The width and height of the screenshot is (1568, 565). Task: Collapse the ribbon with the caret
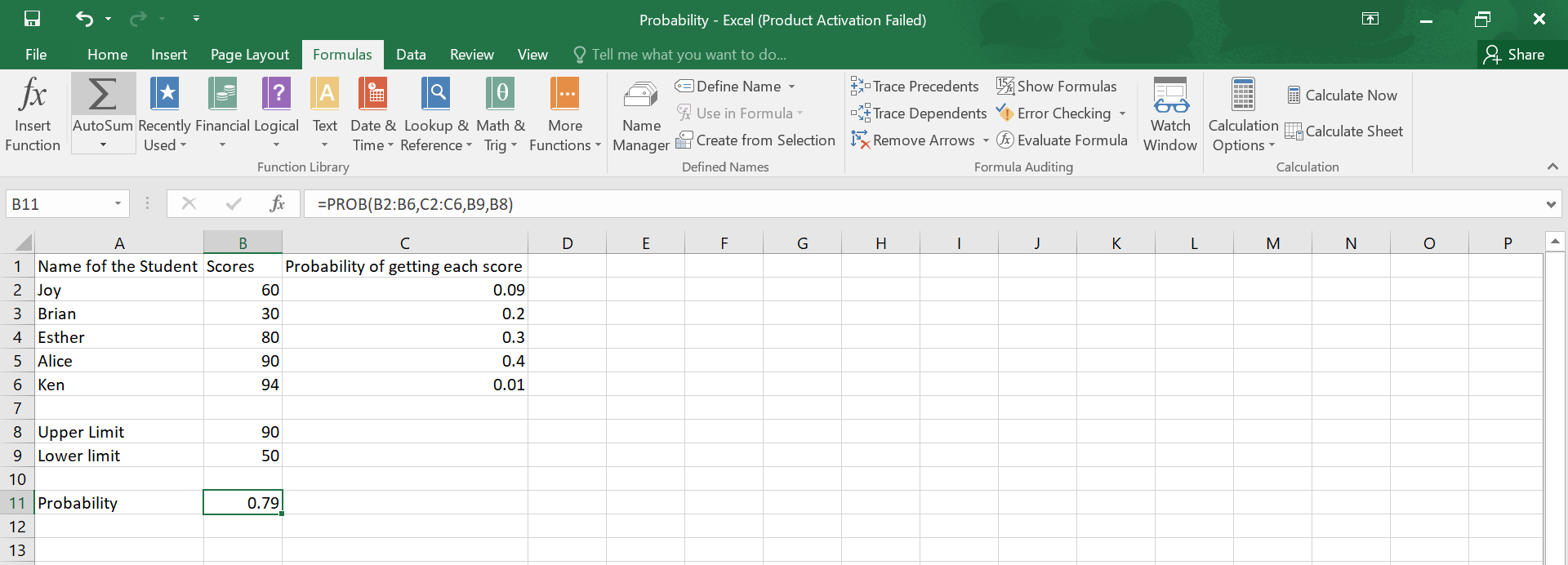pyautogui.click(x=1552, y=167)
